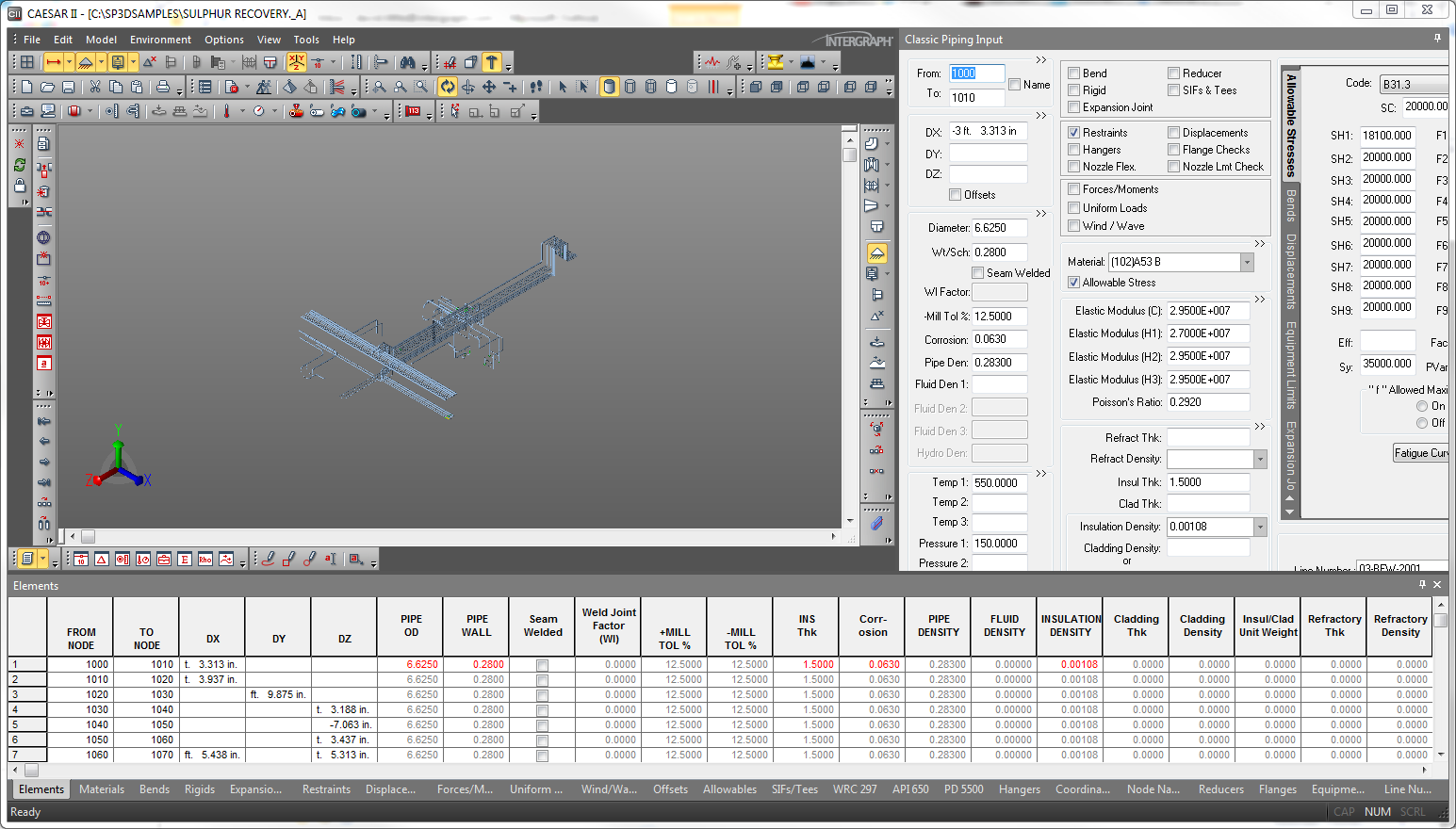1456x829 pixels.
Task: Click the zoom to extents magnifier icon
Action: coord(379,87)
